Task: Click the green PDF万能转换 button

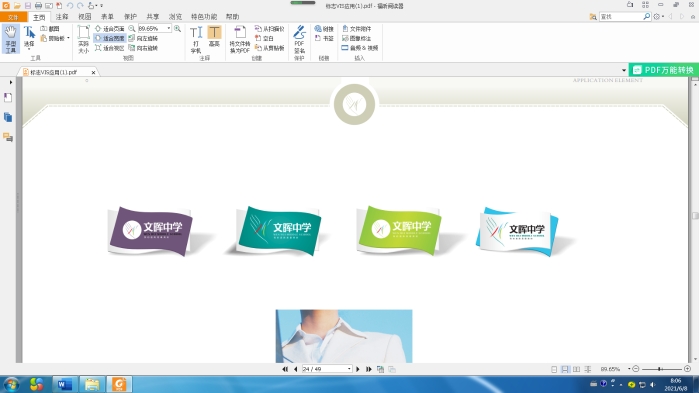Action: click(x=663, y=70)
